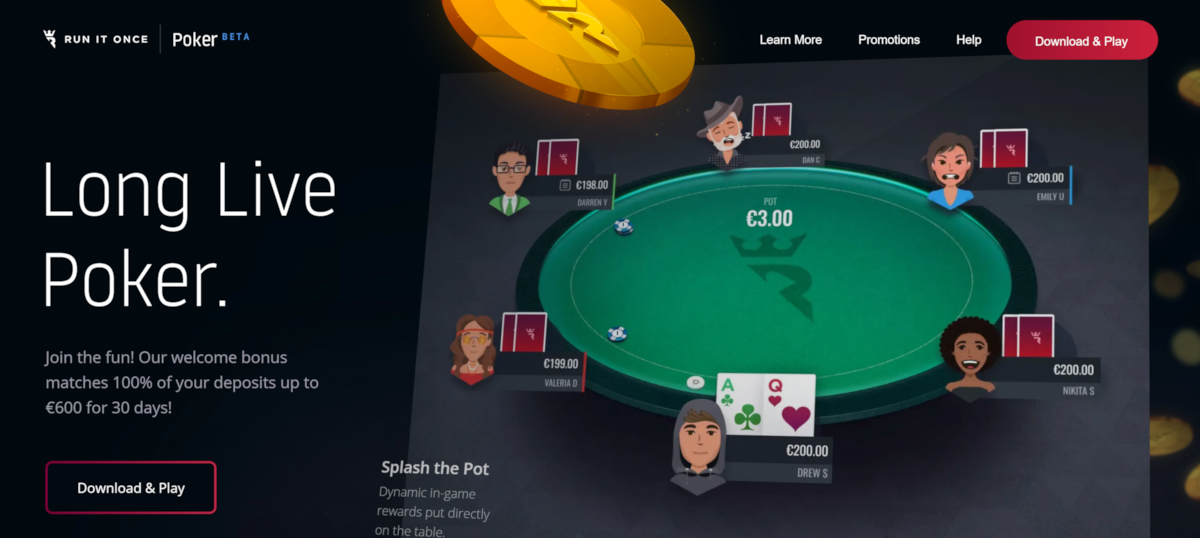Screen dimensions: 1200x538
Task: Click the red Download & Play button
Action: coord(1081,41)
